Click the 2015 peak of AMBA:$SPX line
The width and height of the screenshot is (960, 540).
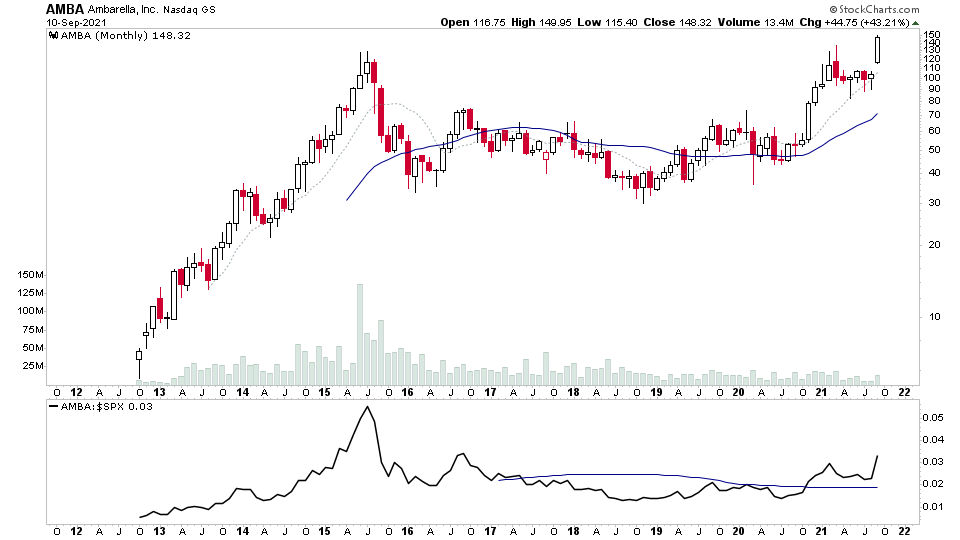coord(367,408)
